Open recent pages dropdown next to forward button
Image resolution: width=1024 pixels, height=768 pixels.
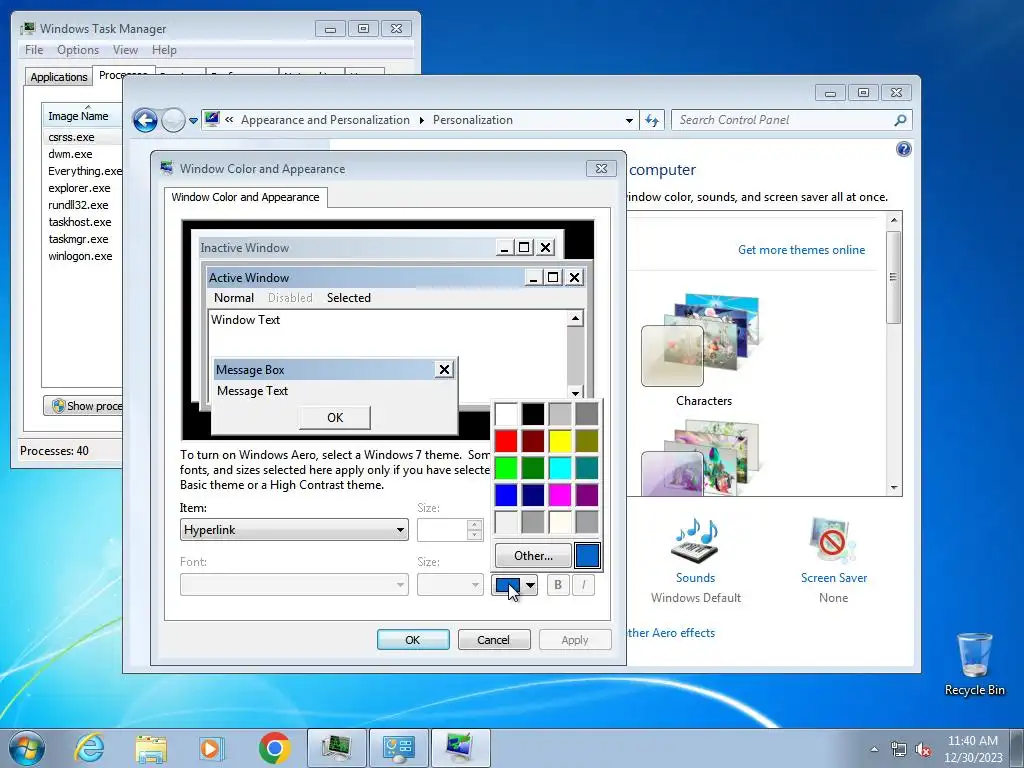[x=193, y=121]
